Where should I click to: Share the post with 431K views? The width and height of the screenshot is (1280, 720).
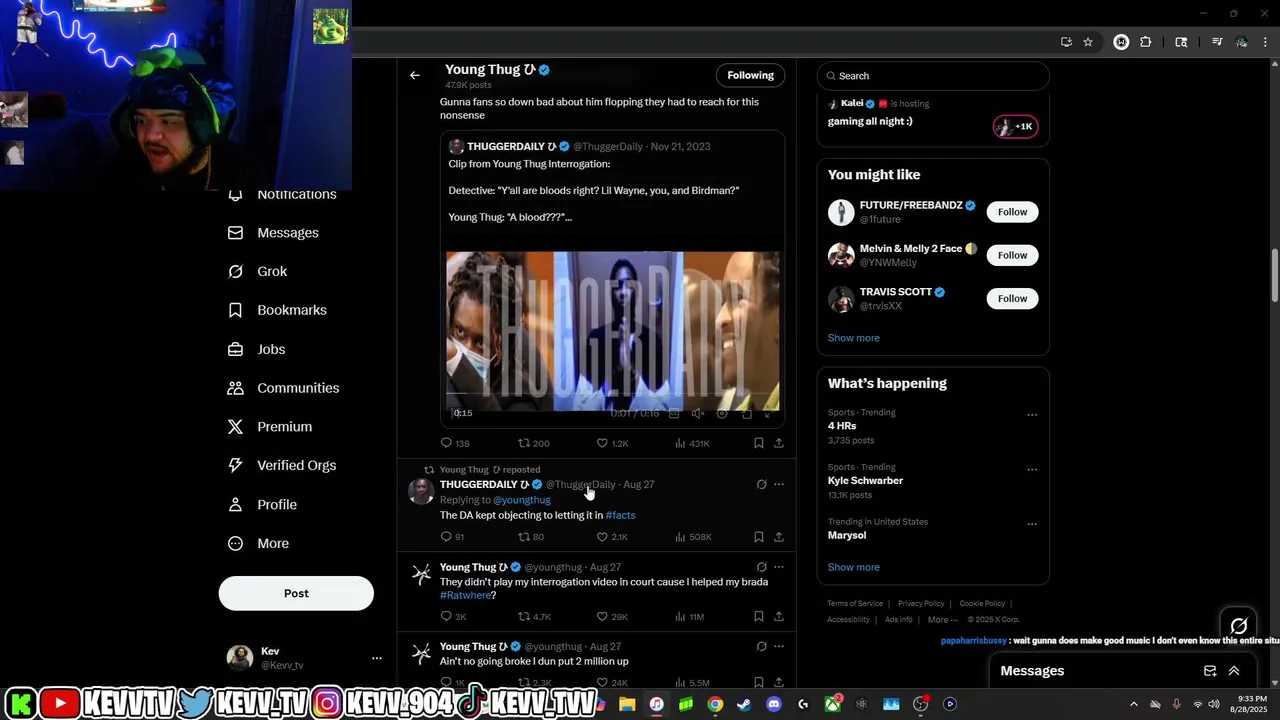tap(779, 443)
